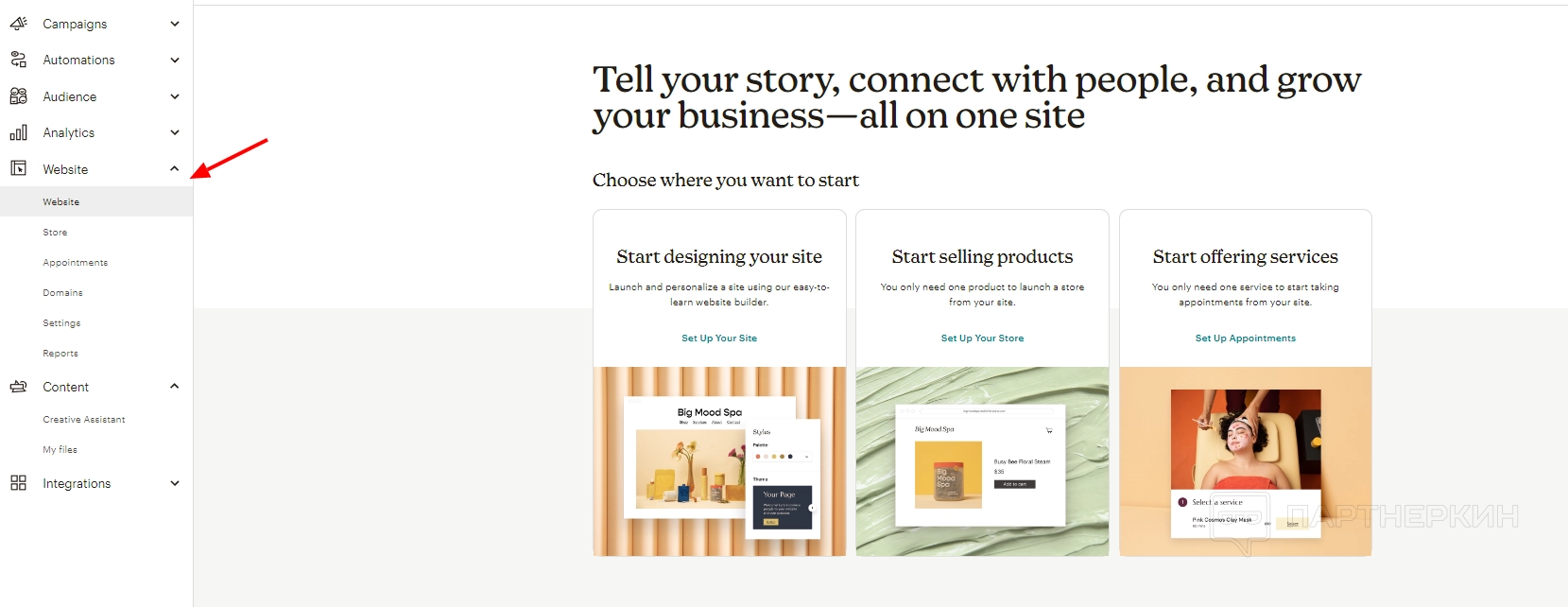This screenshot has width=1568, height=607.
Task: Open Creative Assistant under Content
Action: click(83, 420)
